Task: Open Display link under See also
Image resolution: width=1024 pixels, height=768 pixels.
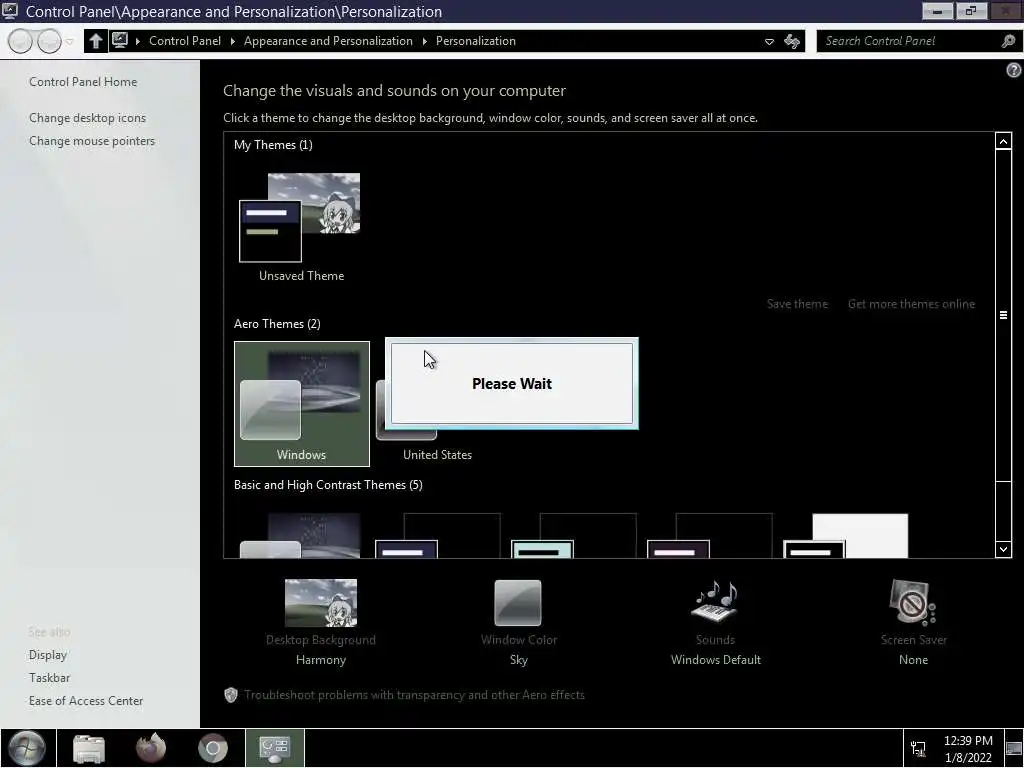Action: [x=48, y=654]
